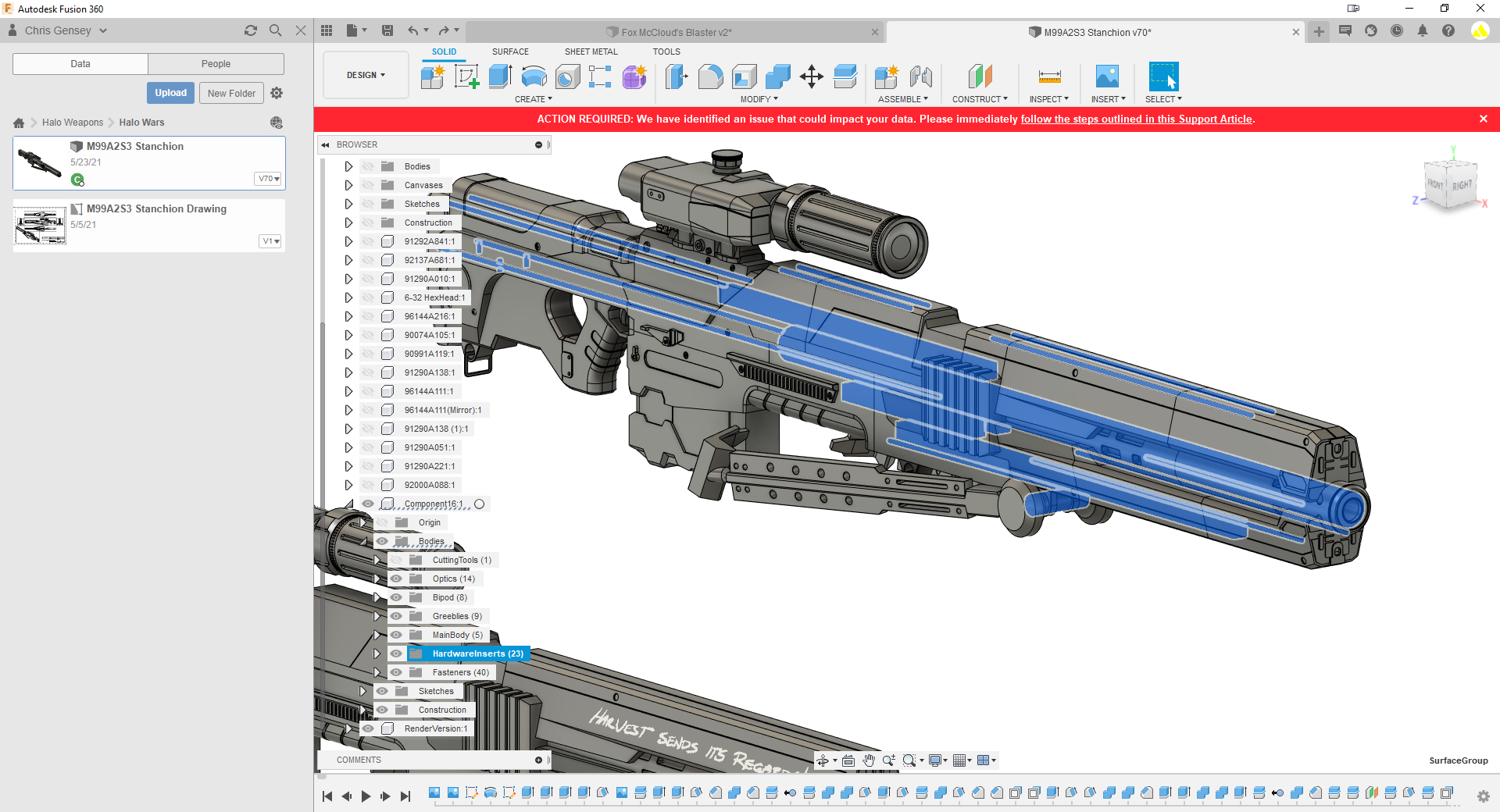The height and width of the screenshot is (812, 1500).
Task: Select the Joint tool in Assemble
Action: [921, 77]
